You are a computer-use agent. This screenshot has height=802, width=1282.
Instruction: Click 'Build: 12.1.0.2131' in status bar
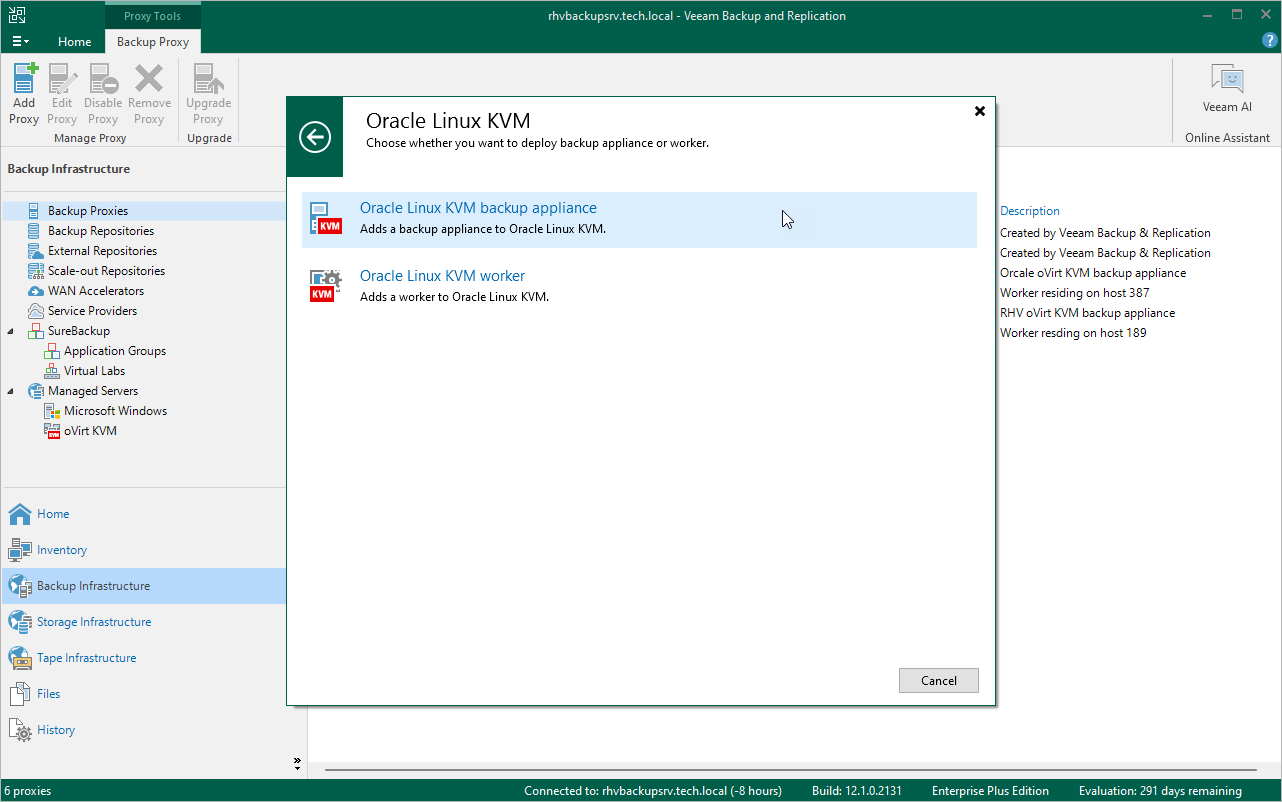pyautogui.click(x=856, y=791)
